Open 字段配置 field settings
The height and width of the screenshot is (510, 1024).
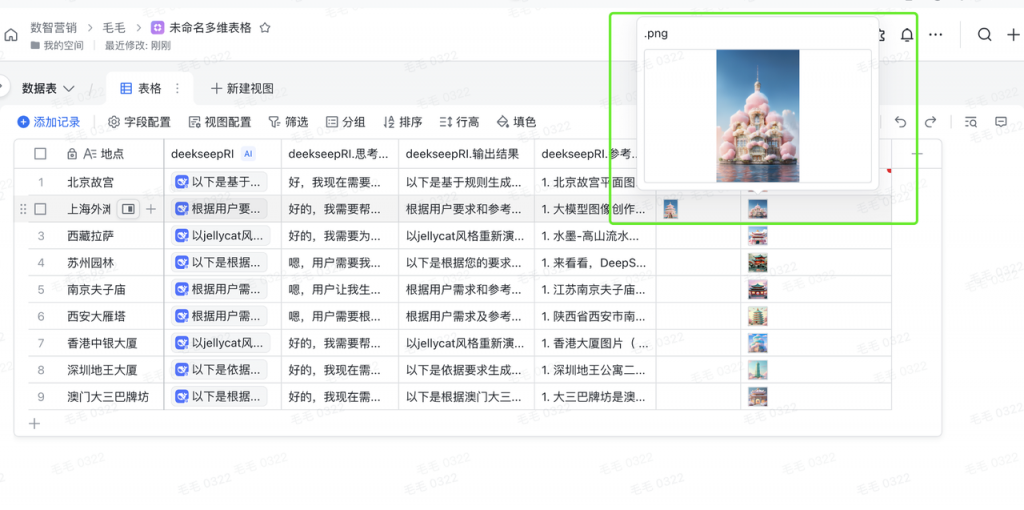click(x=139, y=121)
